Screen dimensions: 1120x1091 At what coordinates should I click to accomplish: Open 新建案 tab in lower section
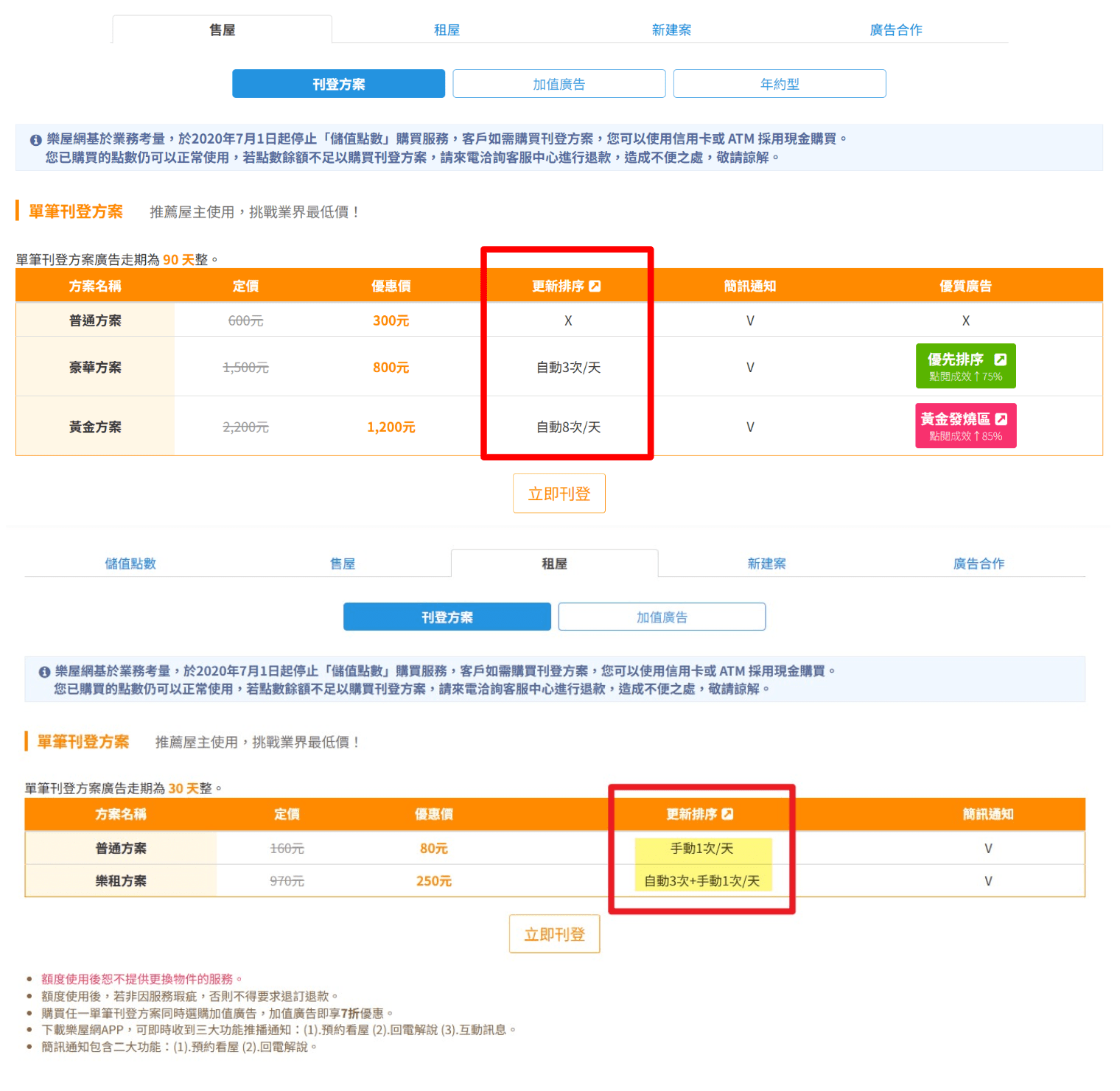(x=766, y=564)
